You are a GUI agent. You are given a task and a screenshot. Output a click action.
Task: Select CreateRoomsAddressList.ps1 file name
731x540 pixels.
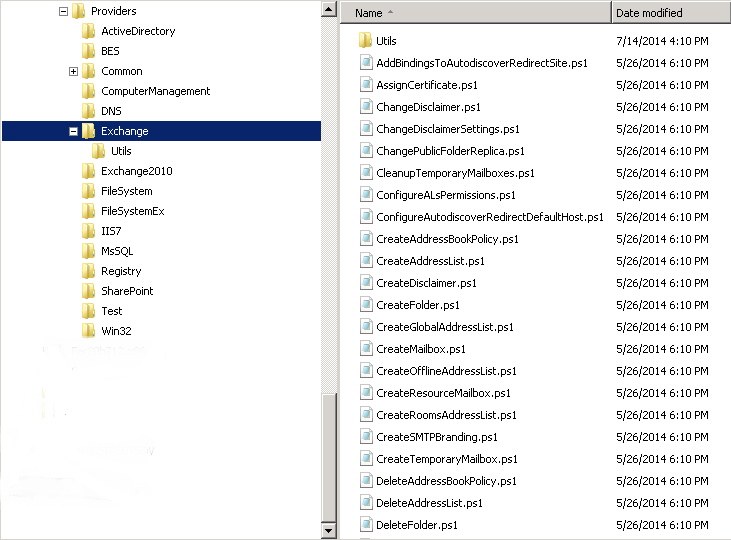point(446,415)
